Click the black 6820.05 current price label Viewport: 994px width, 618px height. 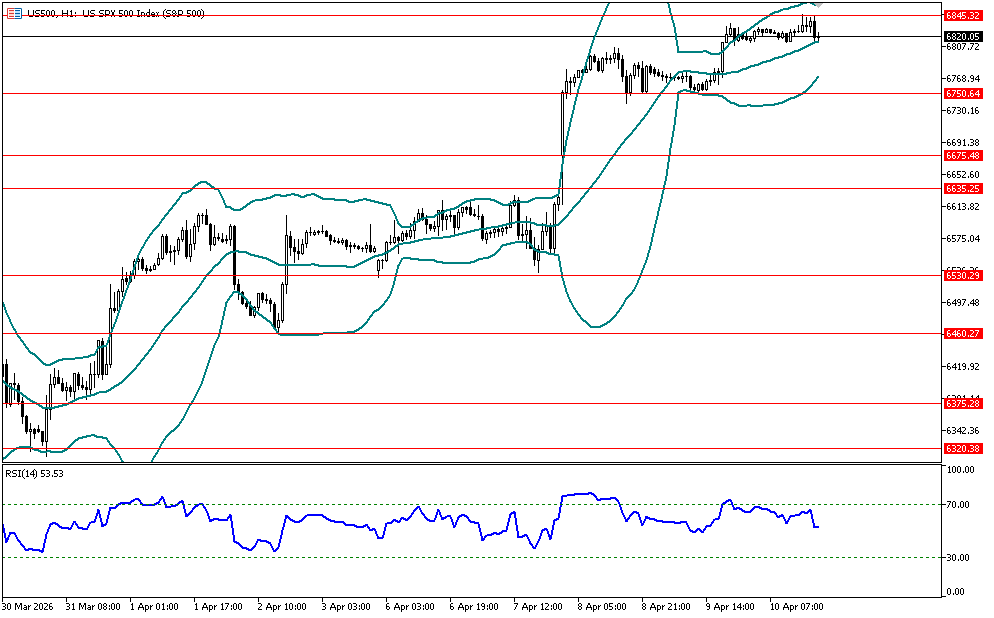(963, 36)
